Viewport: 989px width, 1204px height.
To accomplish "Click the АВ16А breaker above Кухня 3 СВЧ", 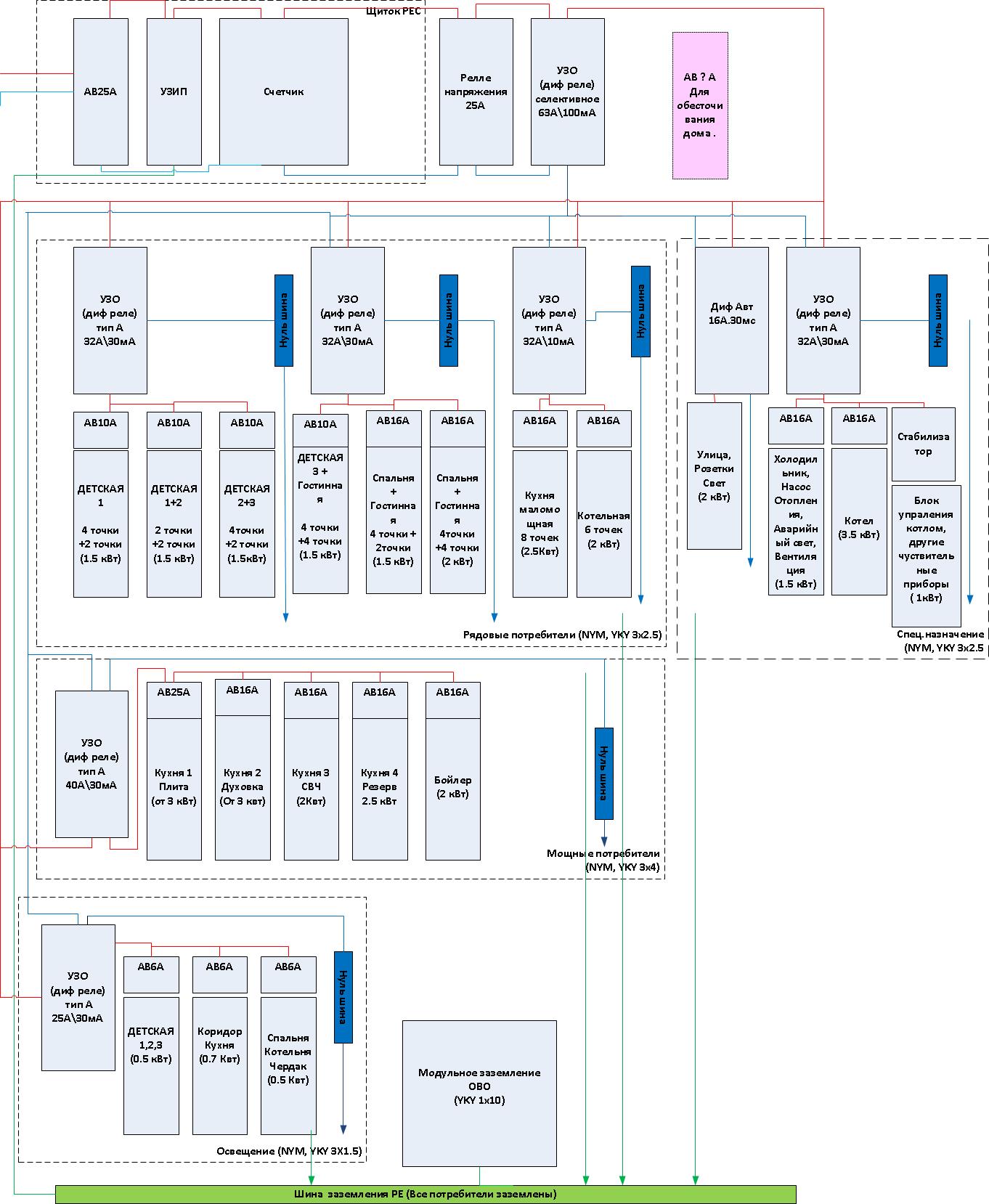I will [312, 700].
